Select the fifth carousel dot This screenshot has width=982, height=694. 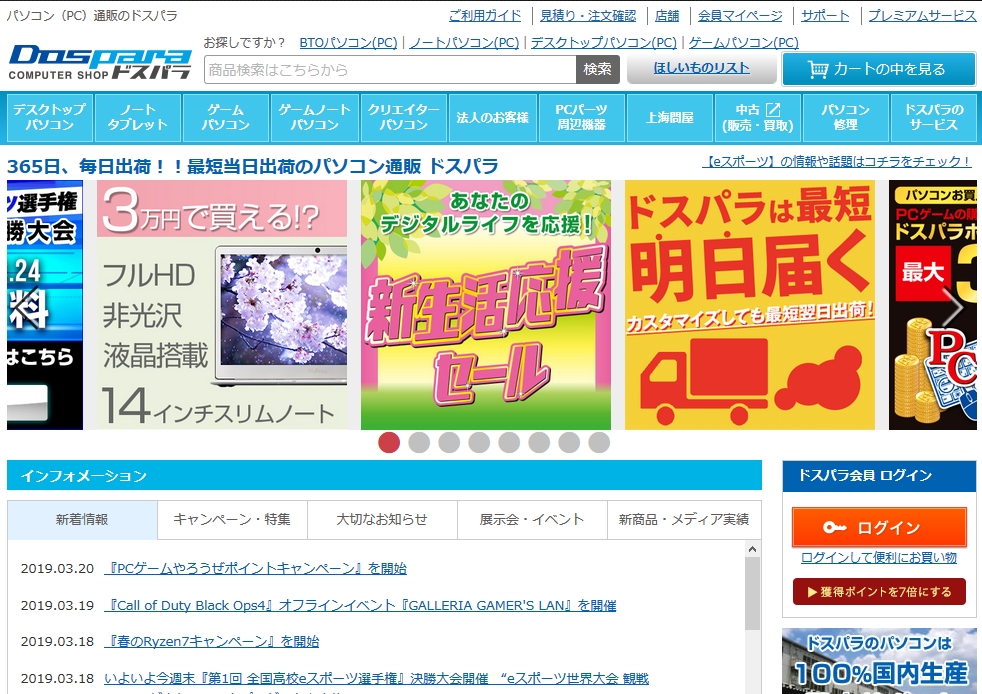[509, 442]
